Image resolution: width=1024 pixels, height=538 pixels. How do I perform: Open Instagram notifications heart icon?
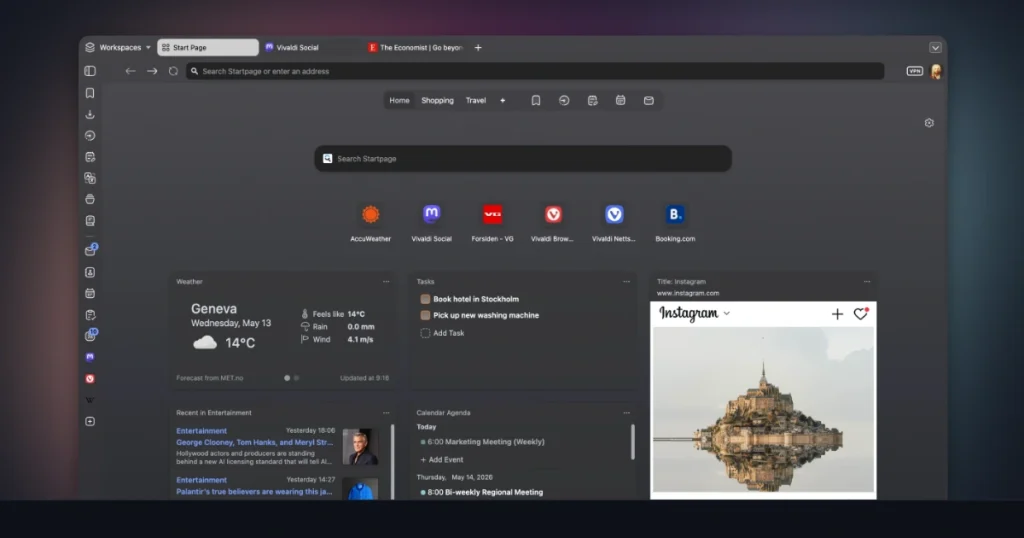pos(861,314)
